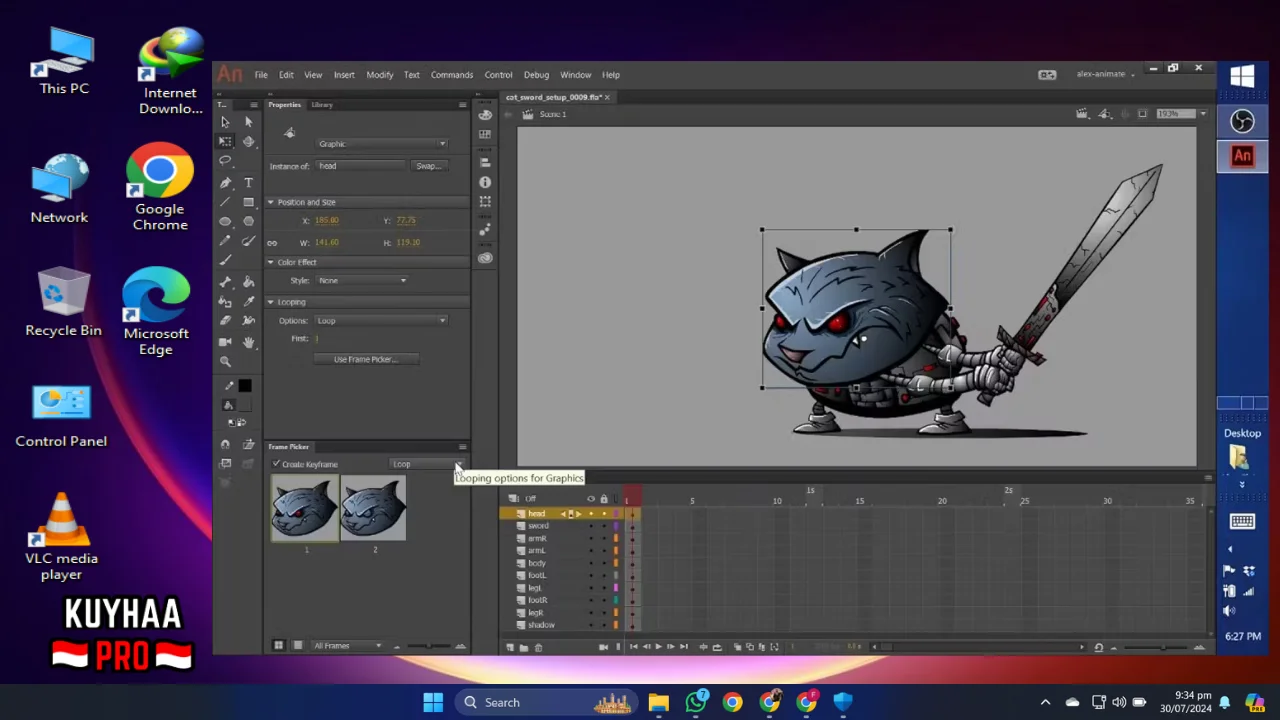
Task: Select the Oval tool
Action: 225,222
